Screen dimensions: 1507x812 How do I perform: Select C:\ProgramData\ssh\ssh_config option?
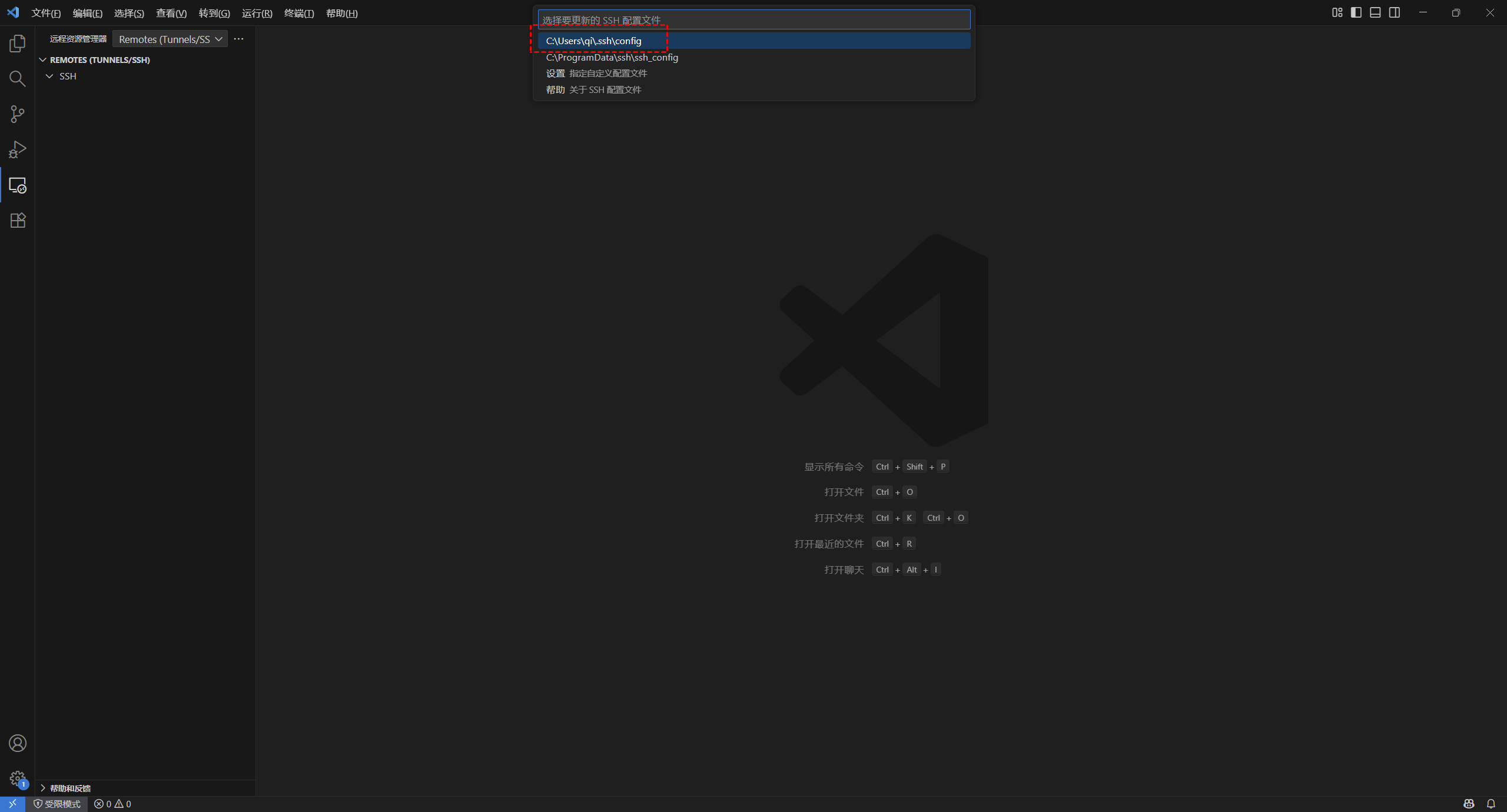click(x=612, y=57)
